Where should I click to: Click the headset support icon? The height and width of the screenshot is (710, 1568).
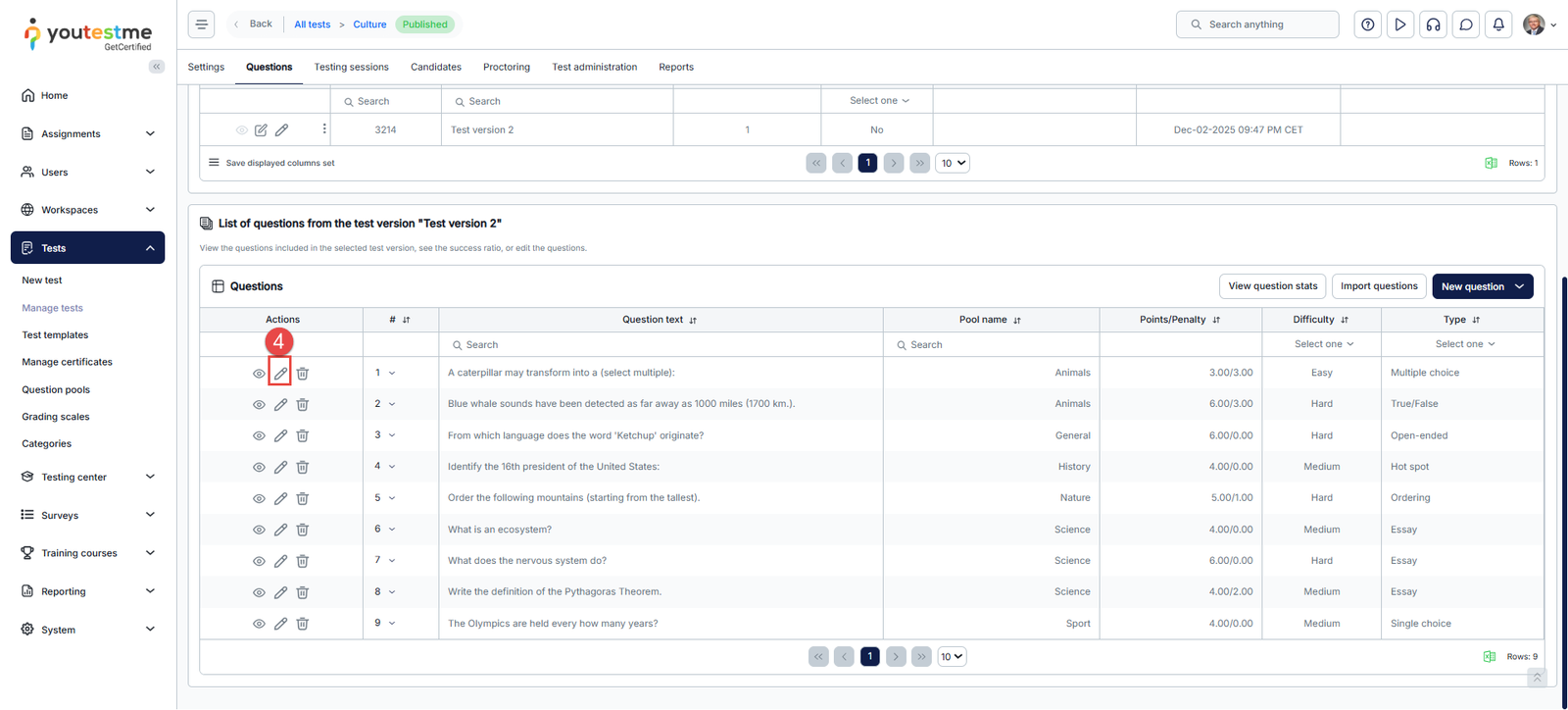pos(1433,25)
